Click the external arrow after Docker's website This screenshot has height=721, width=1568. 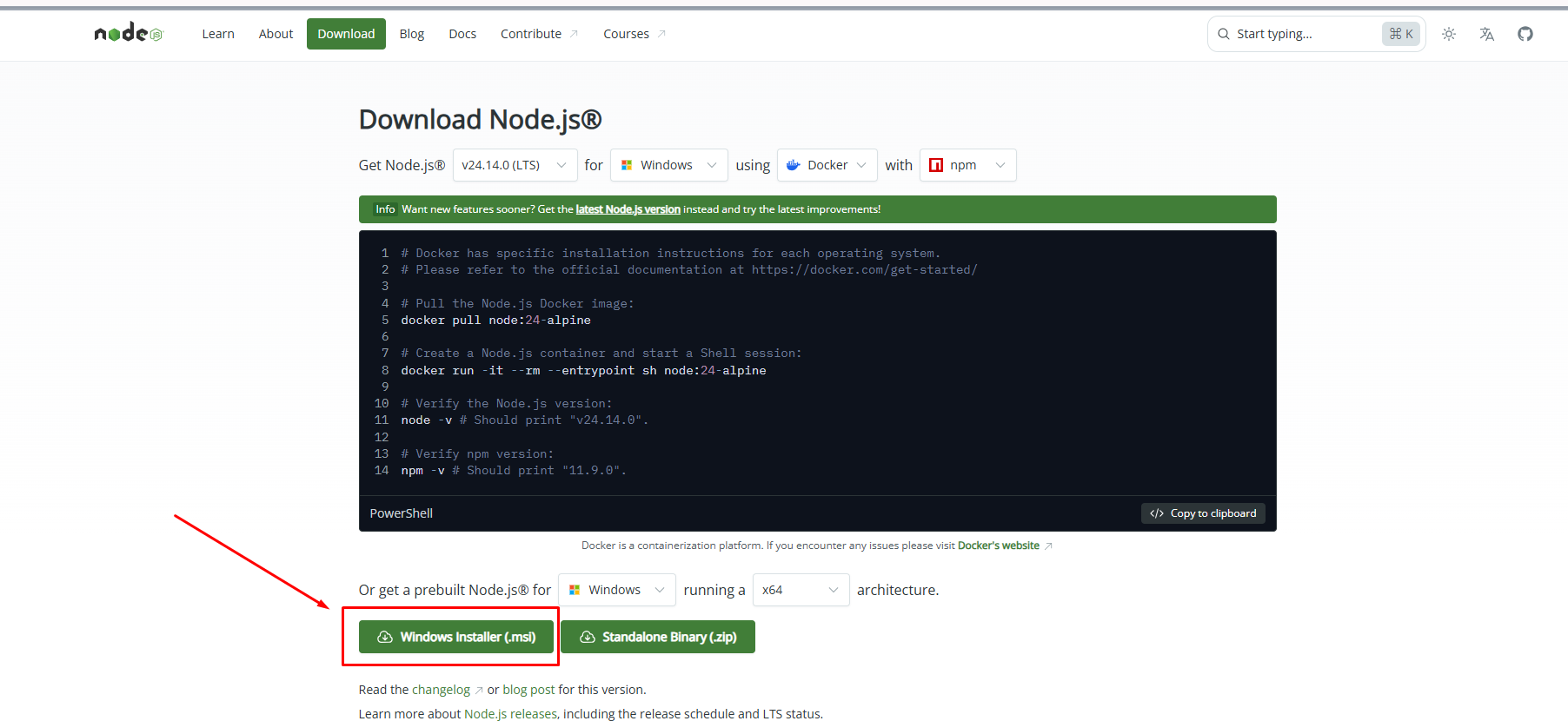[1048, 546]
